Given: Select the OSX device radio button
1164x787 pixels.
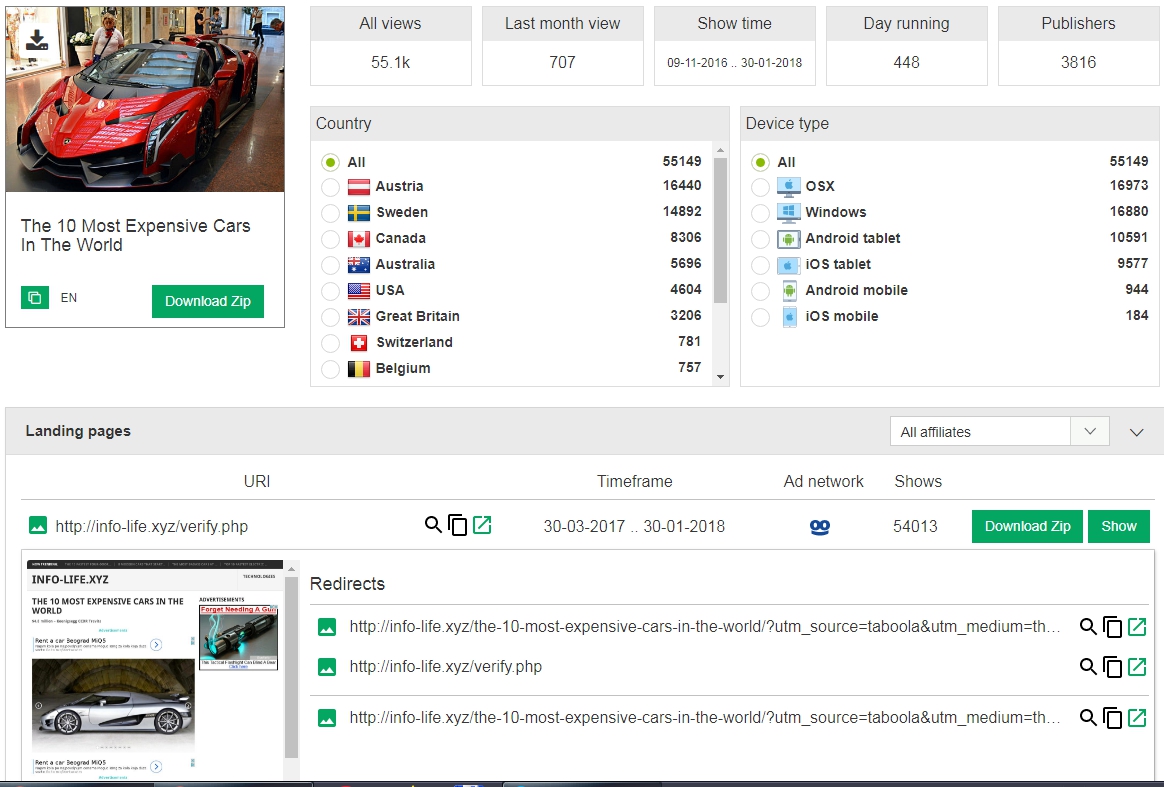Looking at the screenshot, I should point(760,187).
